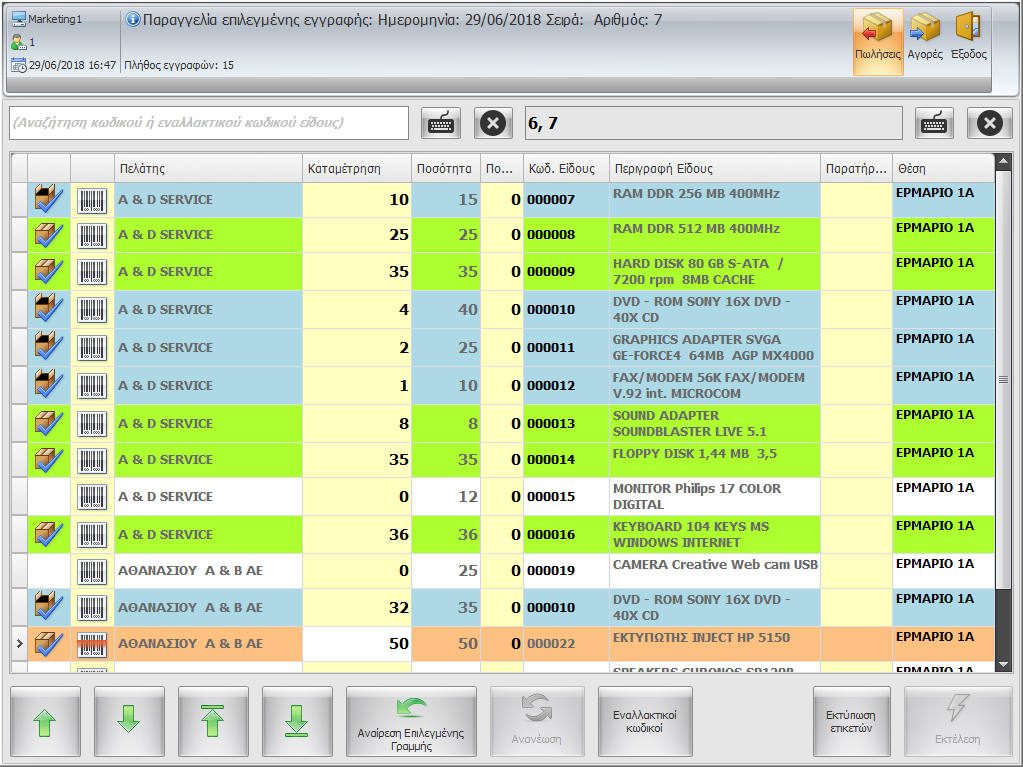Select the Πωλήσεις sales mode button

point(878,42)
